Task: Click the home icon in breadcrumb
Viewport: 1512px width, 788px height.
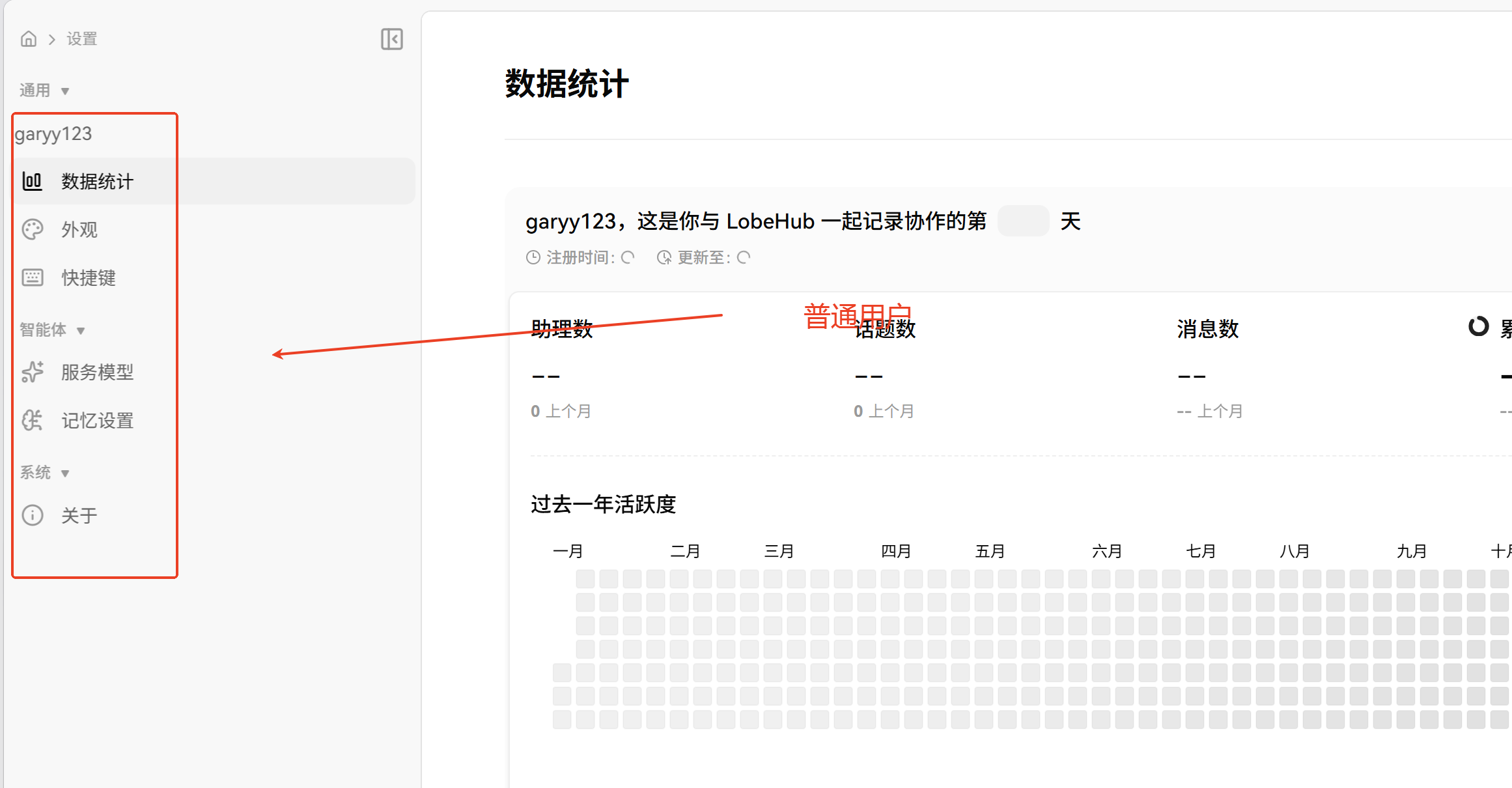Action: (x=29, y=39)
